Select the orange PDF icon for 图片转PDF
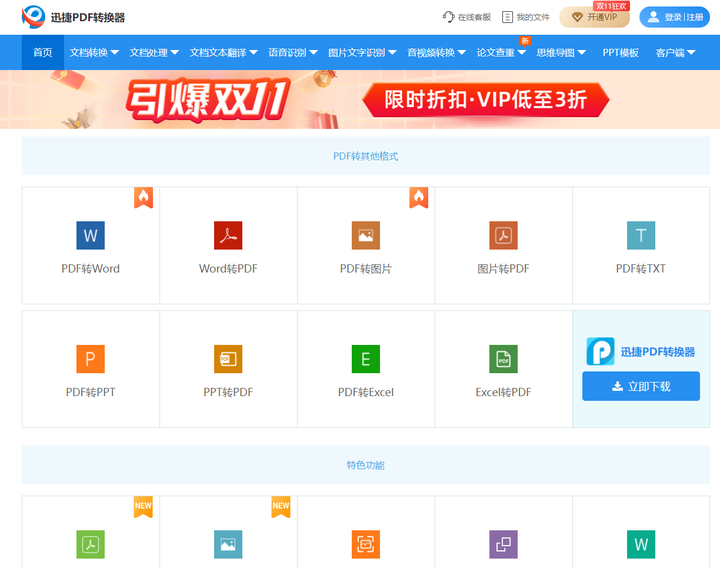 (503, 235)
